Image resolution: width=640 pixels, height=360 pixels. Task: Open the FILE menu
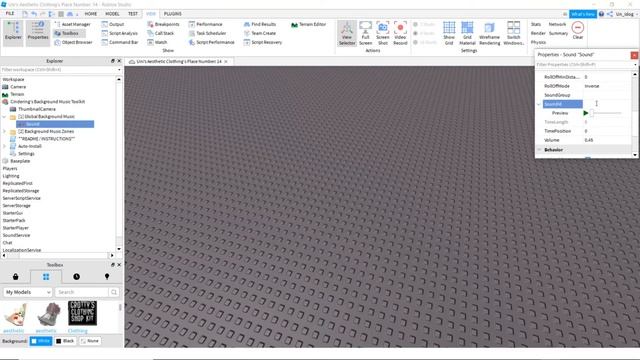(x=10, y=13)
